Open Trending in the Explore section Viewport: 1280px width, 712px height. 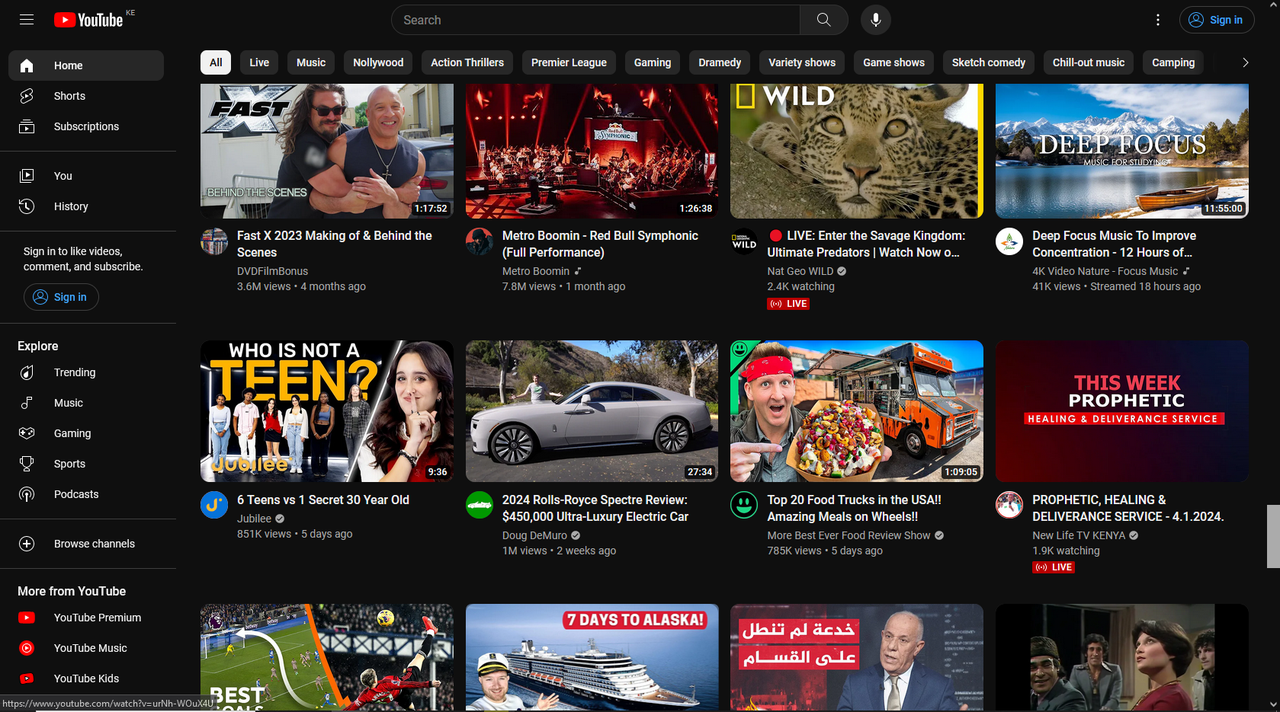(74, 372)
